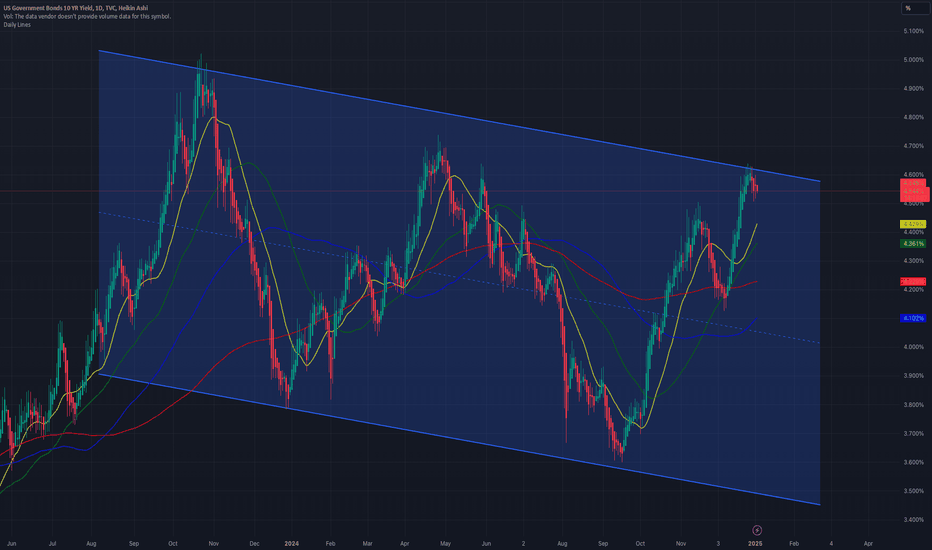Click the 4.300% price axis label
932x550 pixels.
913,261
